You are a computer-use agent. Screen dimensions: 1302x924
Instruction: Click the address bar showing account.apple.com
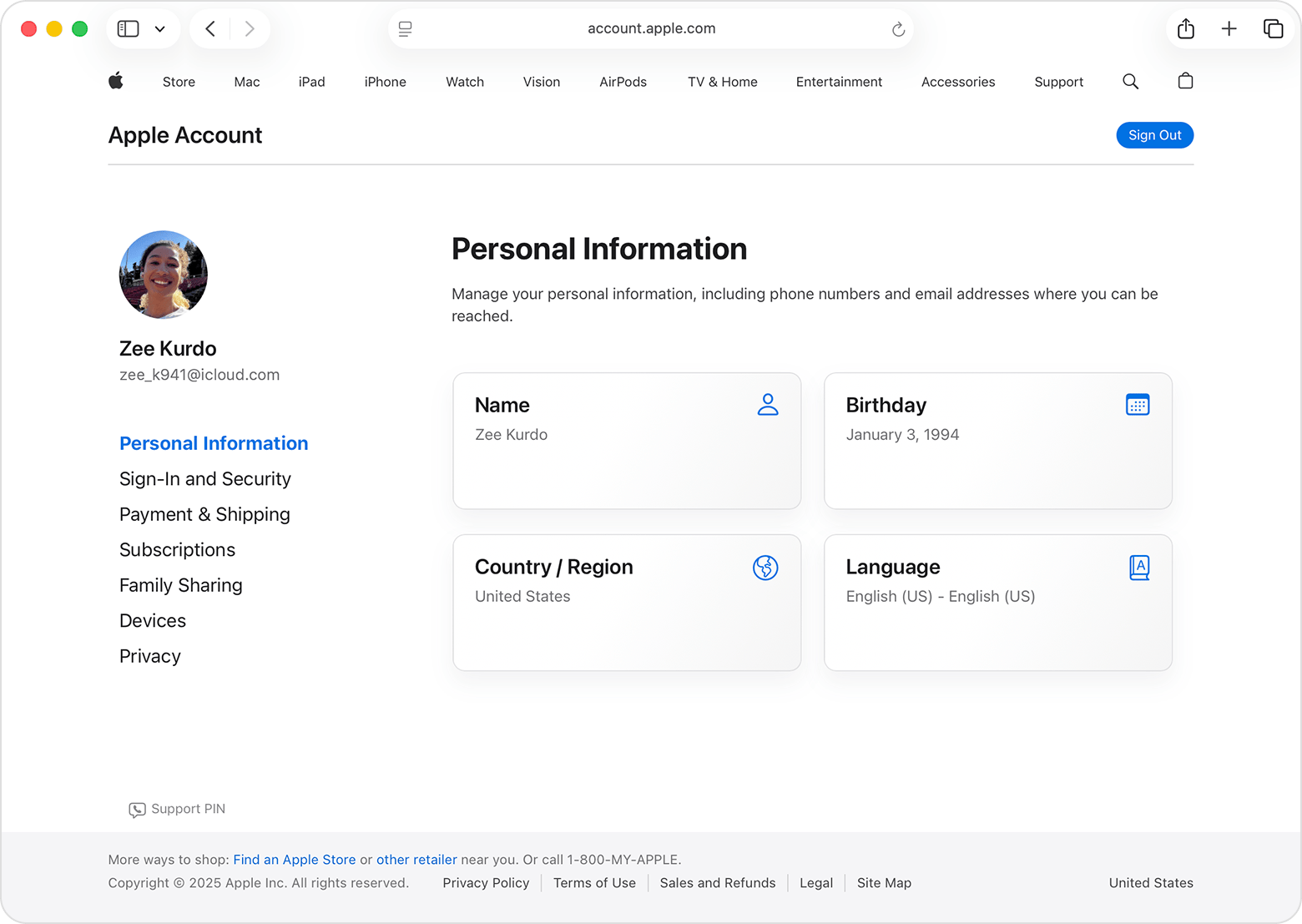[651, 28]
